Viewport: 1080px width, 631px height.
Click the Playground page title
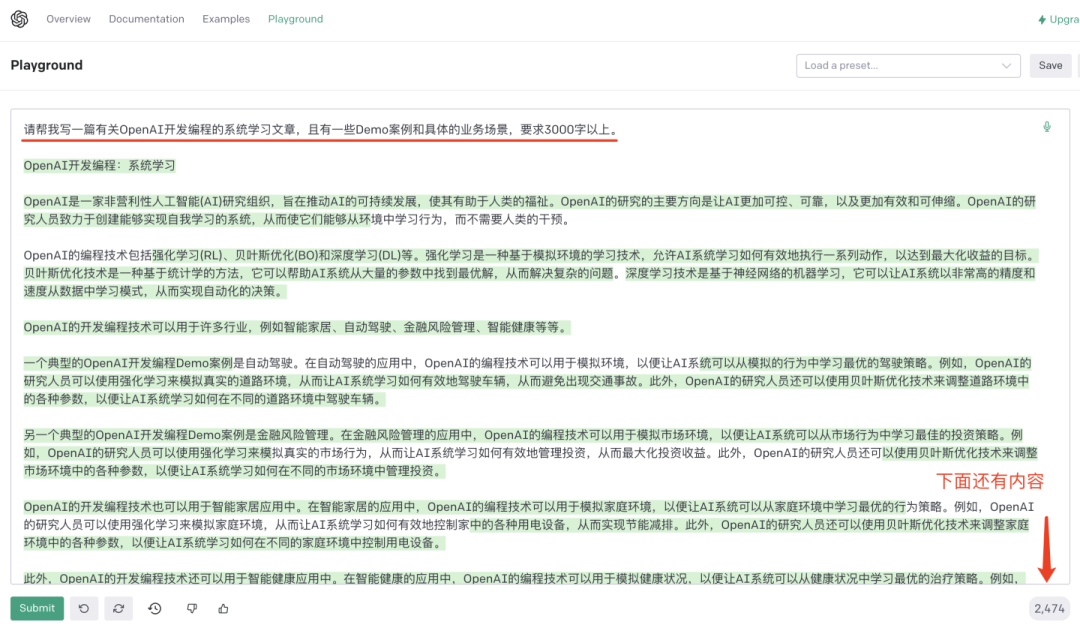[46, 65]
